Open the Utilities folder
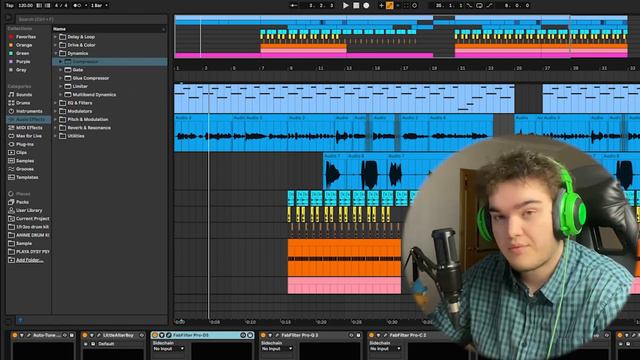Screen dimensions: 640x360 click(76, 136)
